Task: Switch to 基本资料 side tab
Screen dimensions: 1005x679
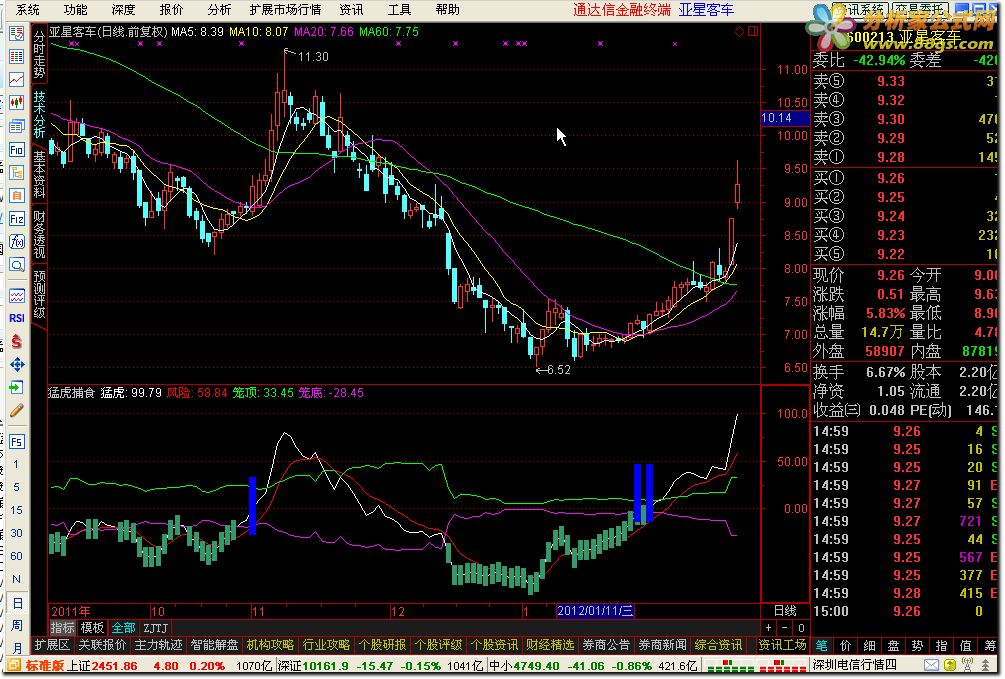Action: (39, 174)
